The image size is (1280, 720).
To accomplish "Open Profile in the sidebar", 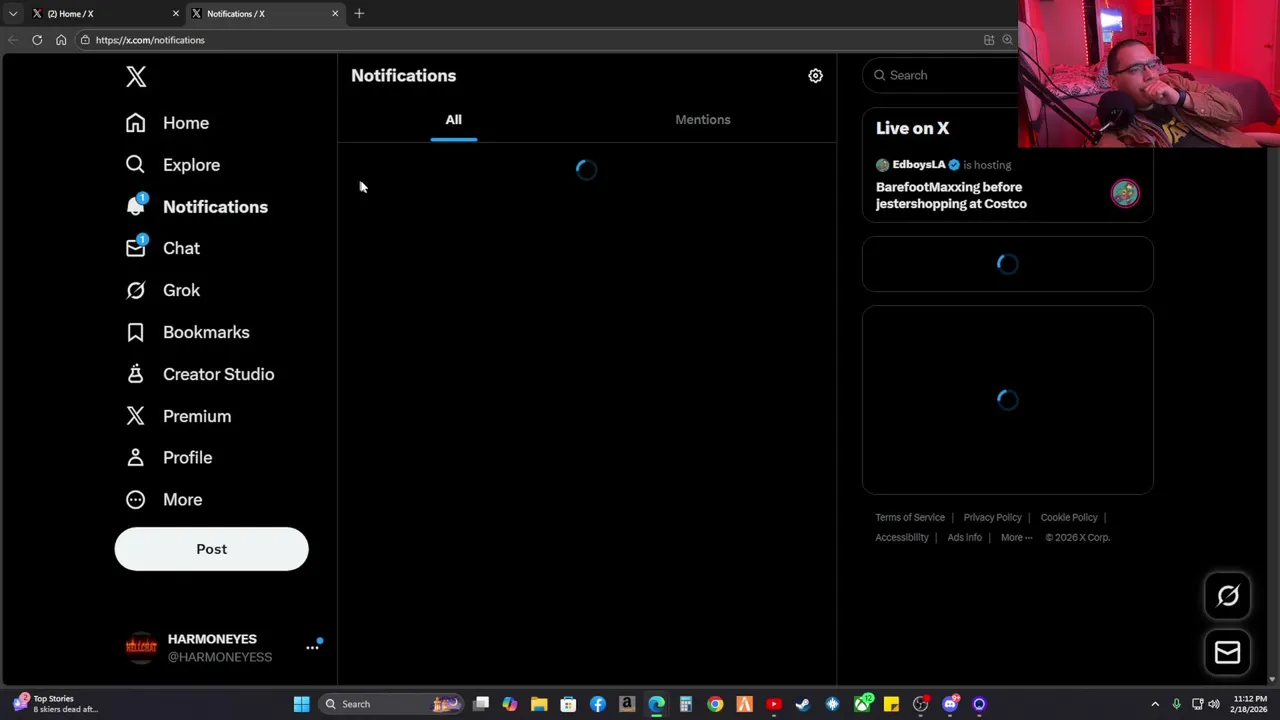I will point(168,458).
